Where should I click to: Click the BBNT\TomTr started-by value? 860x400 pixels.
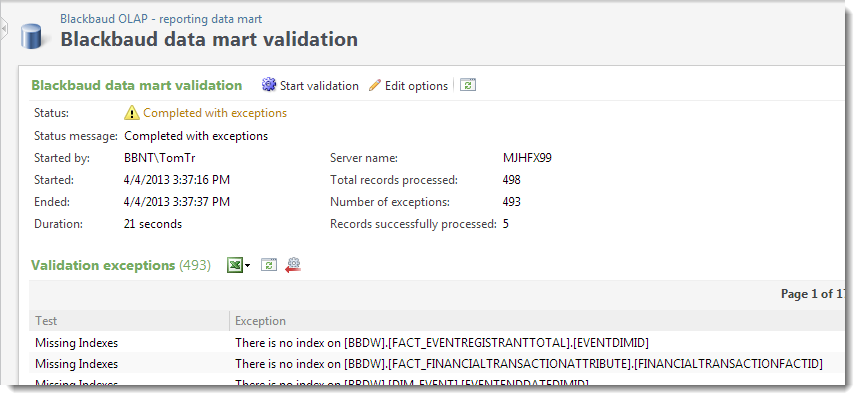point(160,158)
